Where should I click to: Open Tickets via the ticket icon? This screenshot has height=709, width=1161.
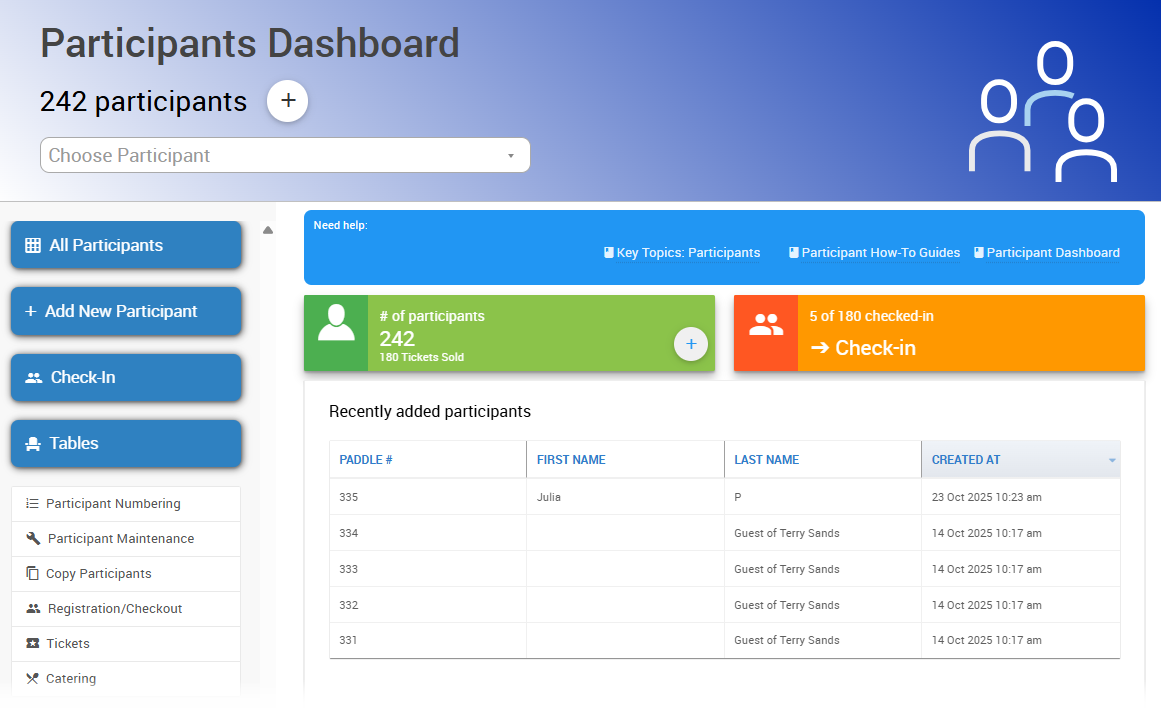point(32,643)
